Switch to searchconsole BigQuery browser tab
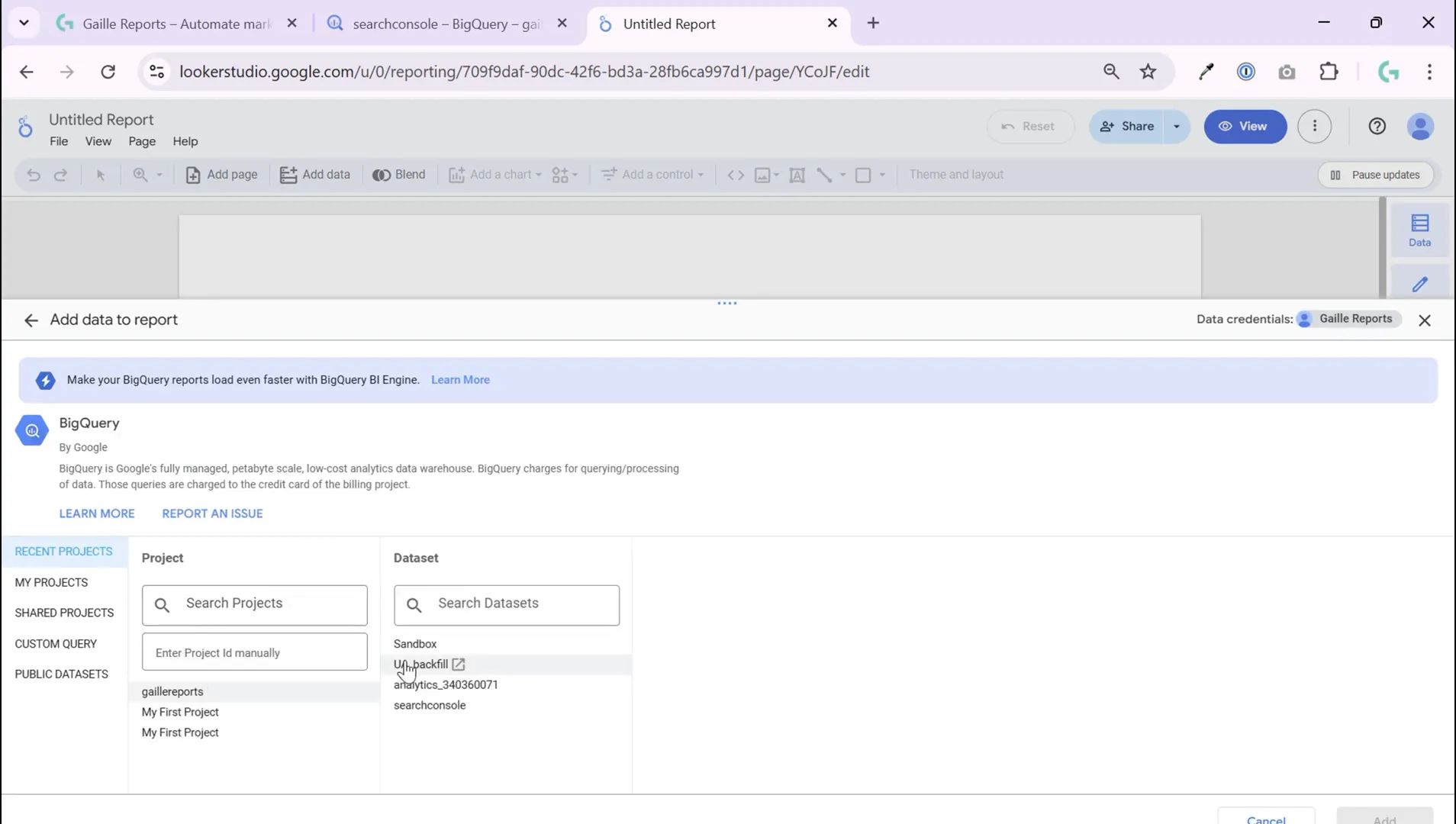Viewport: 1456px width, 824px height. point(446,24)
